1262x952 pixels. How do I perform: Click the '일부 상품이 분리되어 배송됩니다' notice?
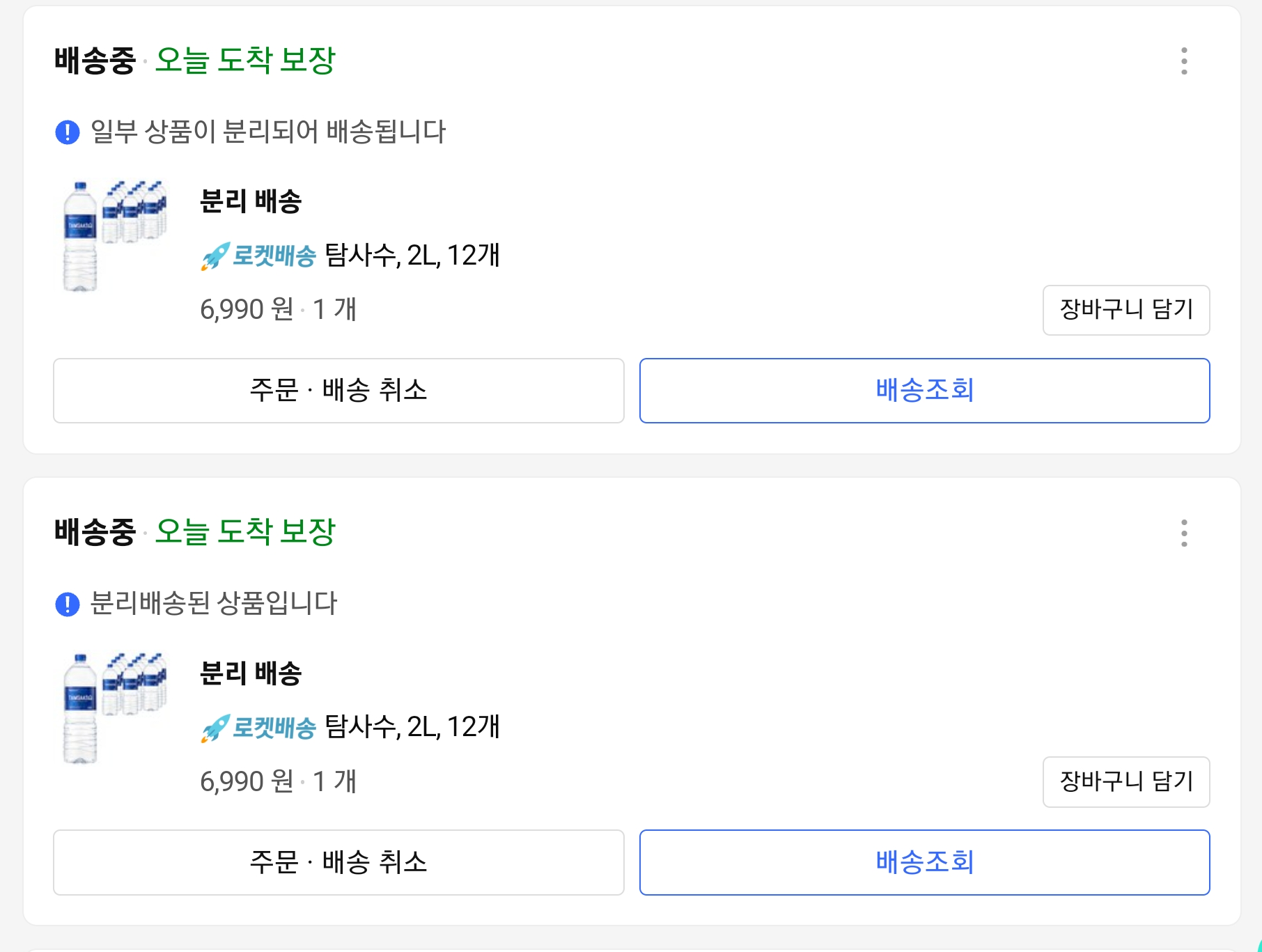268,132
